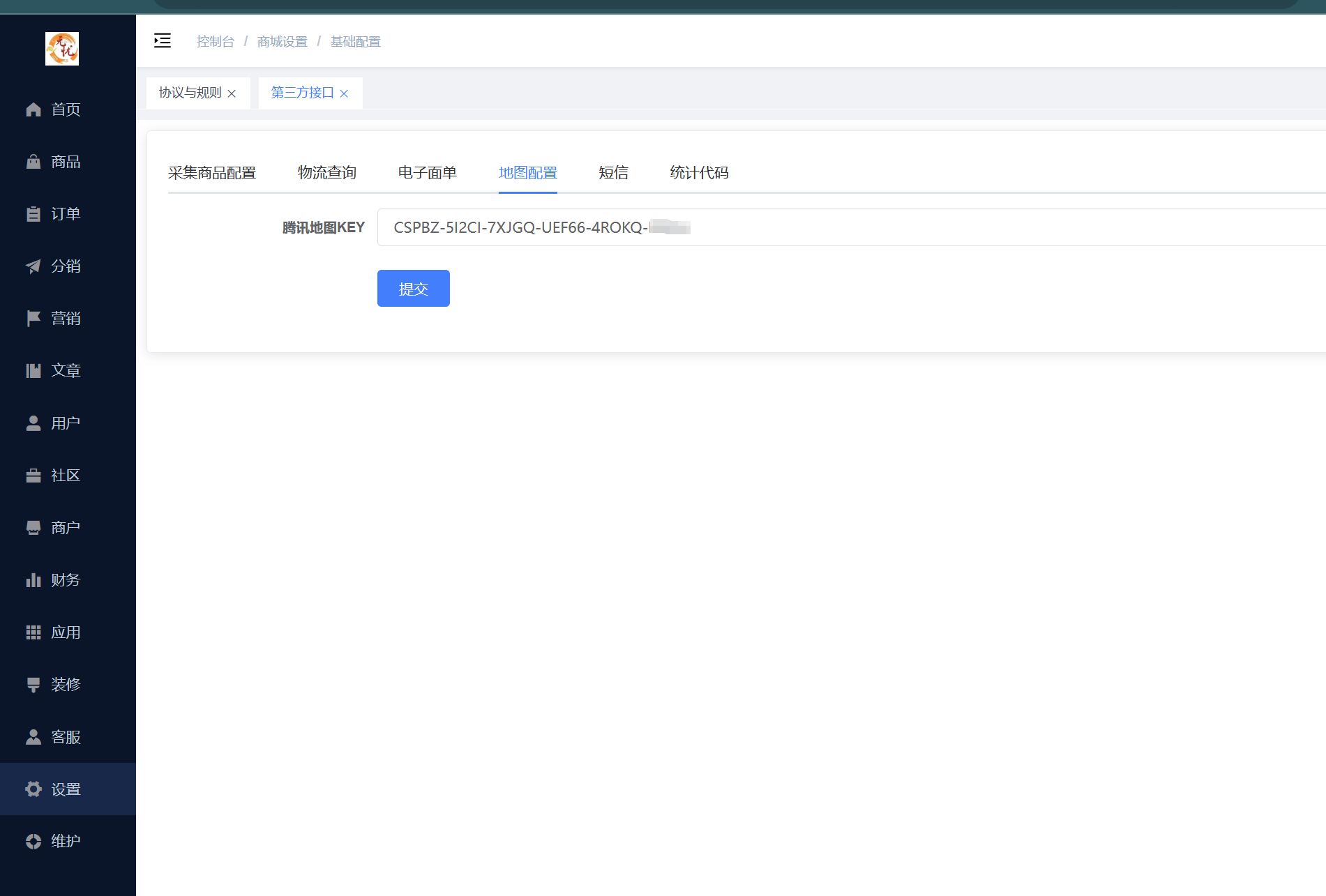Switch to the 短信 tab

tap(614, 173)
